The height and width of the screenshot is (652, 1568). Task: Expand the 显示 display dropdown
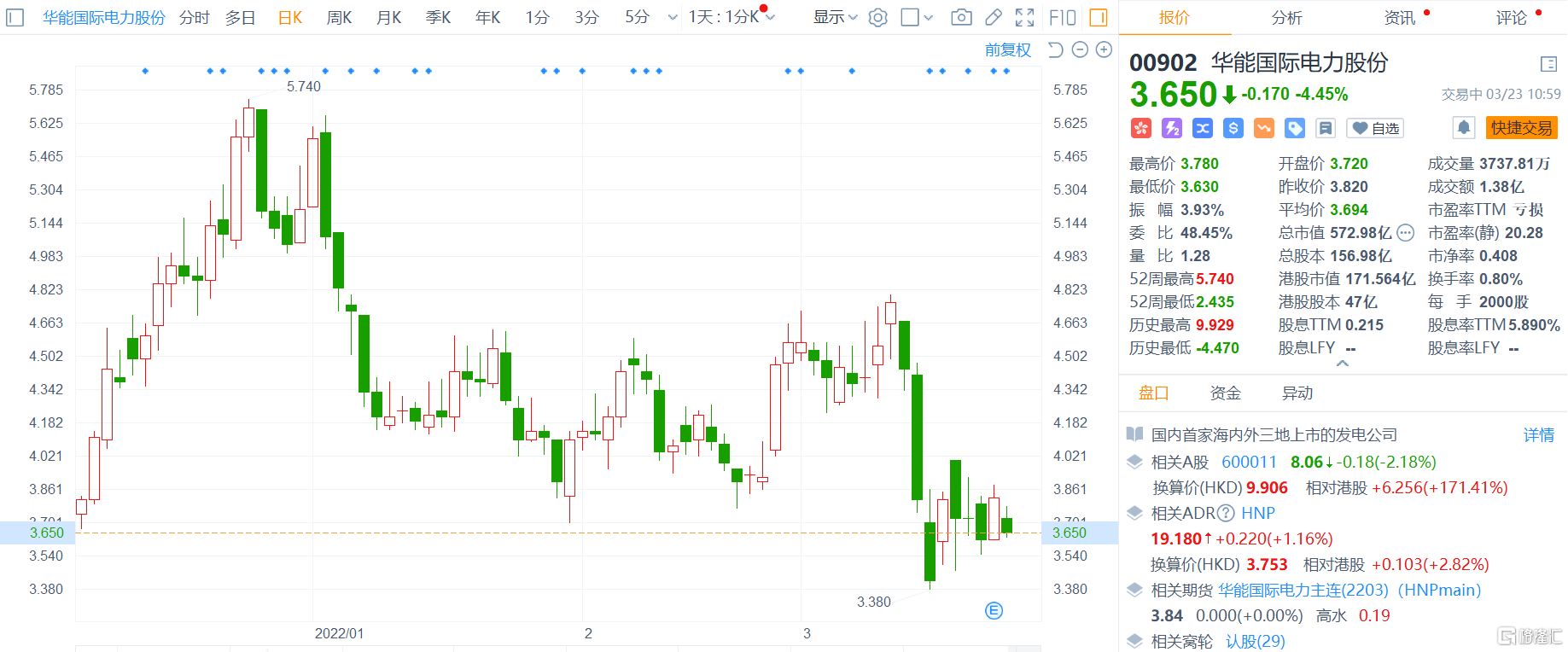pyautogui.click(x=835, y=17)
